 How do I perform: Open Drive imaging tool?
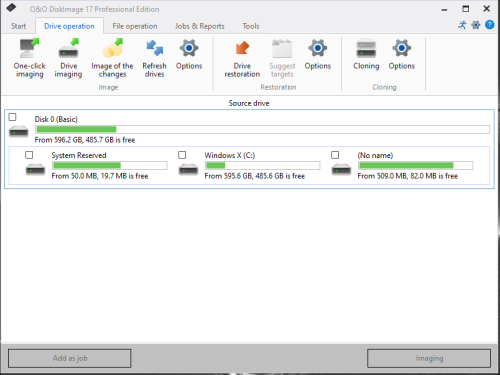click(x=68, y=58)
